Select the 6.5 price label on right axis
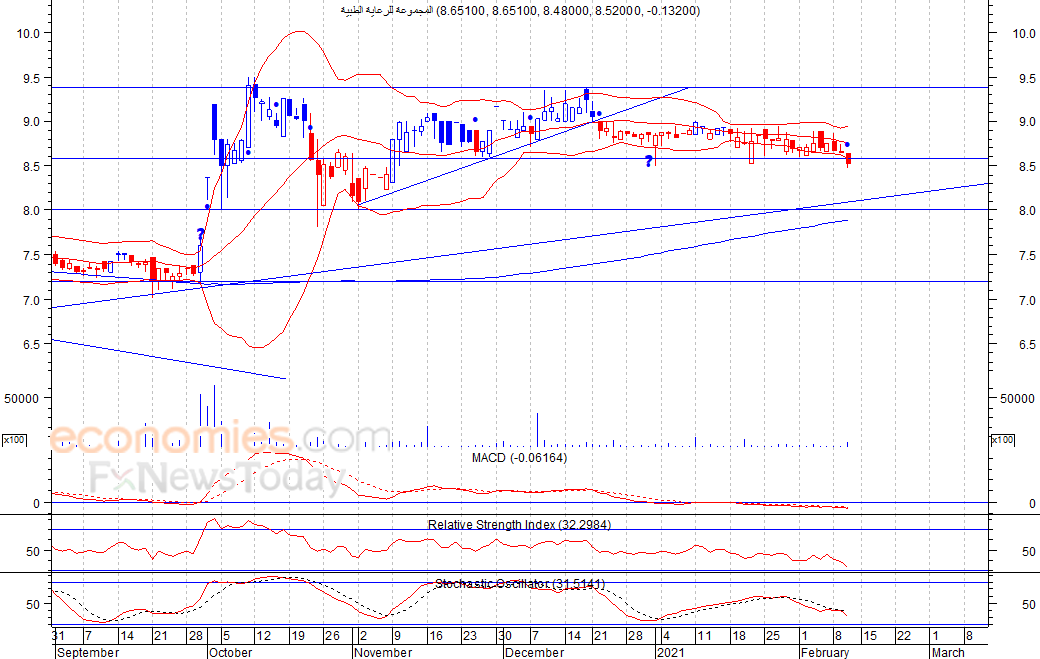 click(x=1026, y=344)
